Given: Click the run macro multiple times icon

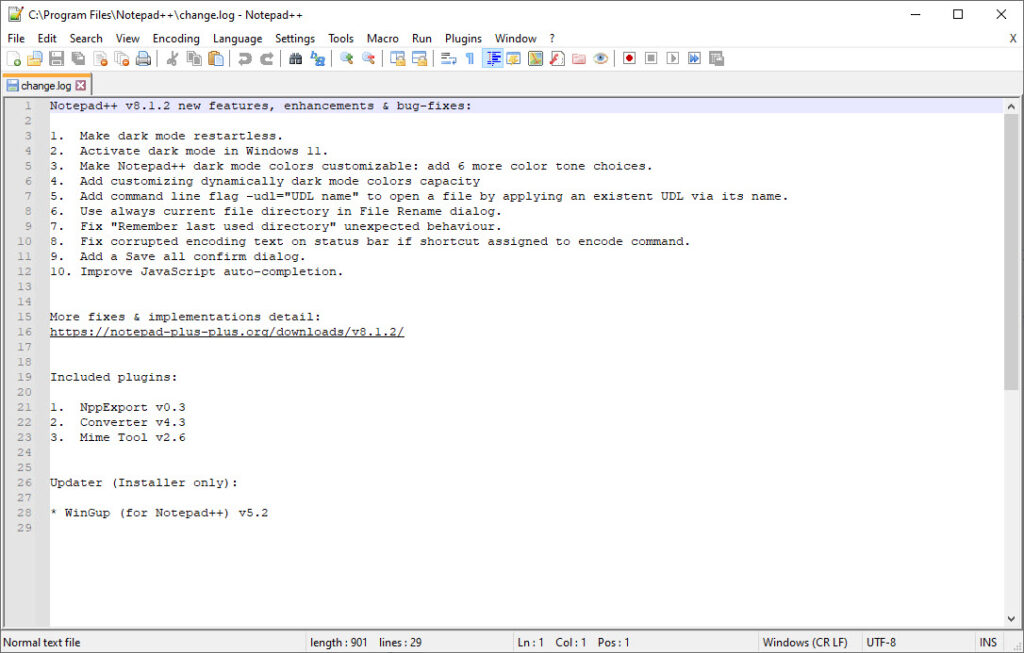Looking at the screenshot, I should [694, 59].
